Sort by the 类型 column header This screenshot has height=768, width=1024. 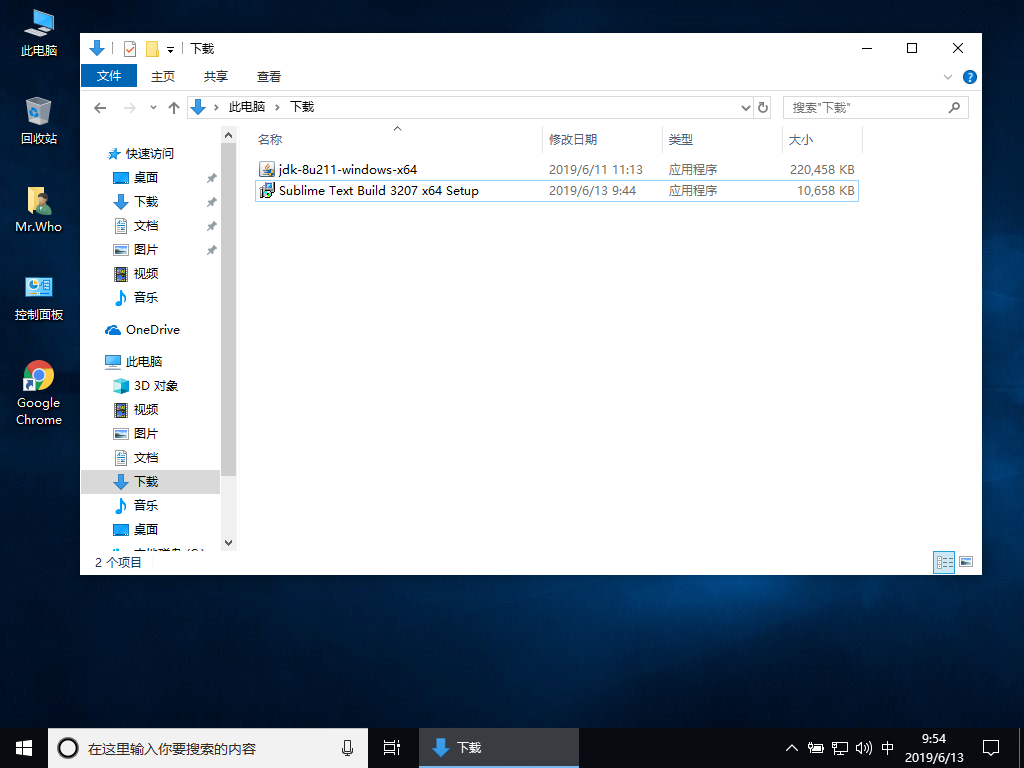point(722,139)
